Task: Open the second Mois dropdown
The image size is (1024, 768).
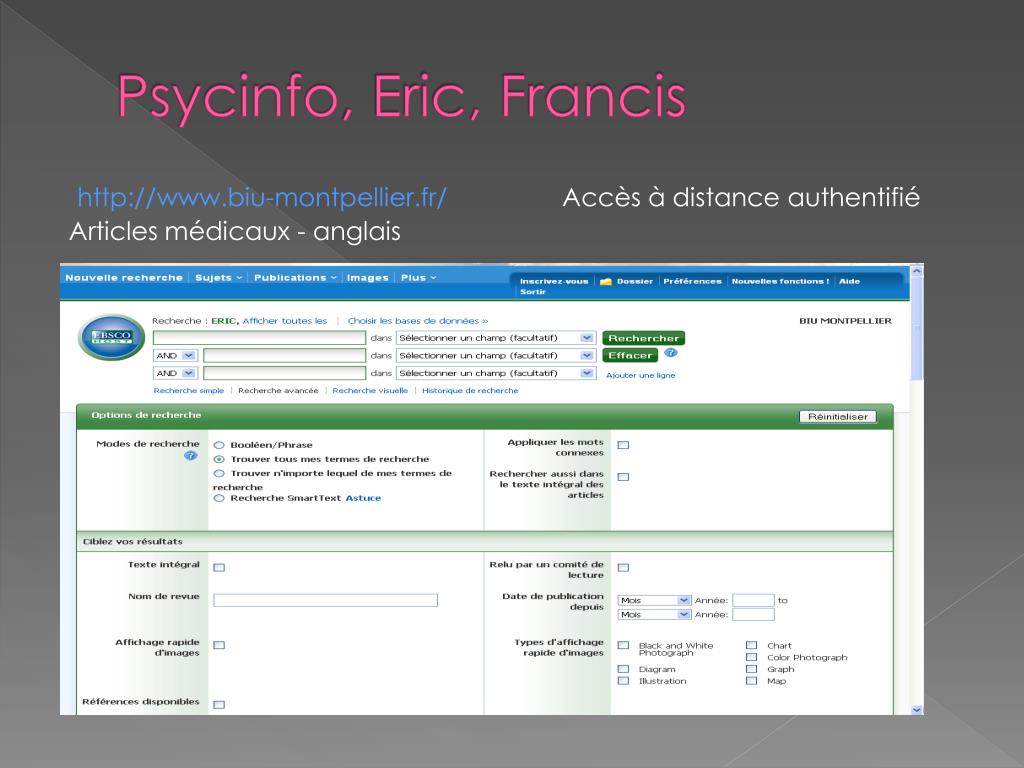Action: (654, 615)
